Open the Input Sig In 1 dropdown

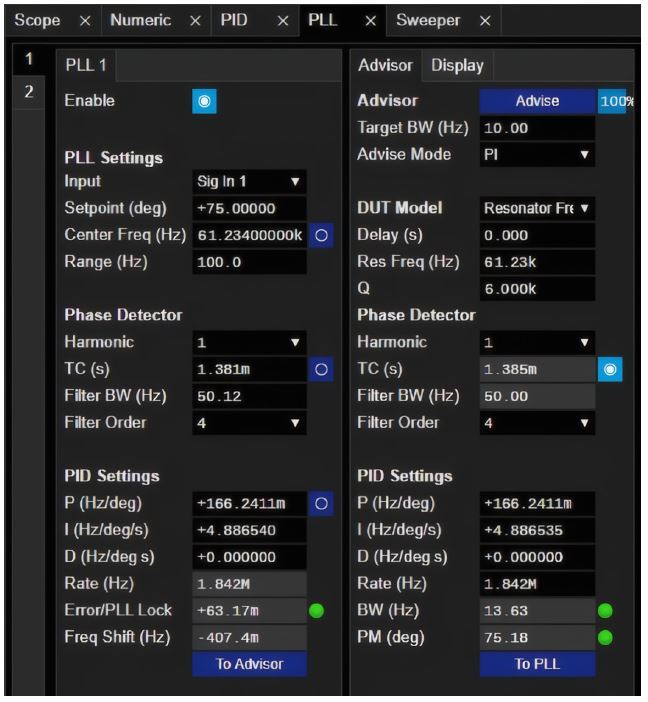pyautogui.click(x=249, y=181)
